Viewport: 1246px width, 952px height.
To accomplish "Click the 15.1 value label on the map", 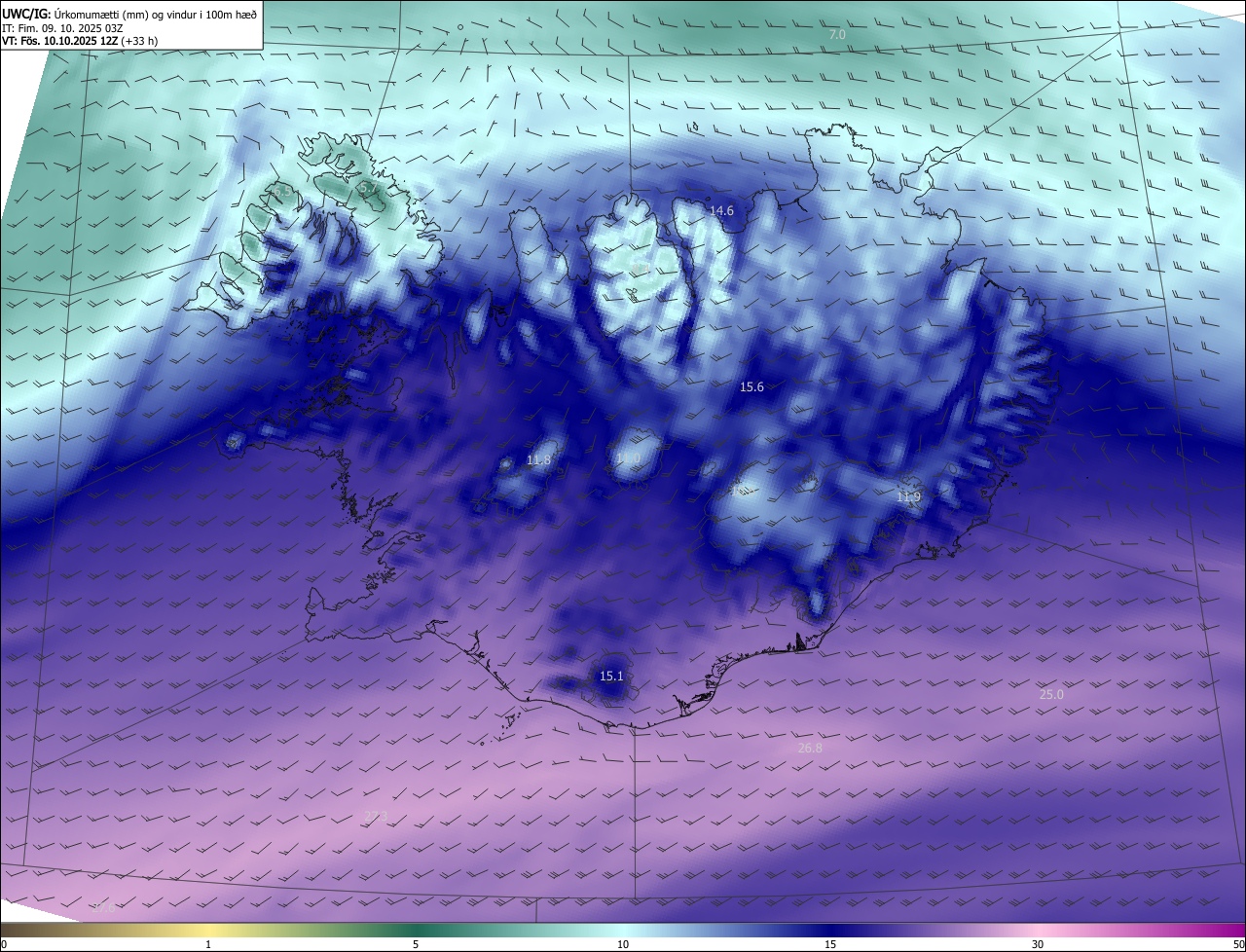I will click(610, 677).
